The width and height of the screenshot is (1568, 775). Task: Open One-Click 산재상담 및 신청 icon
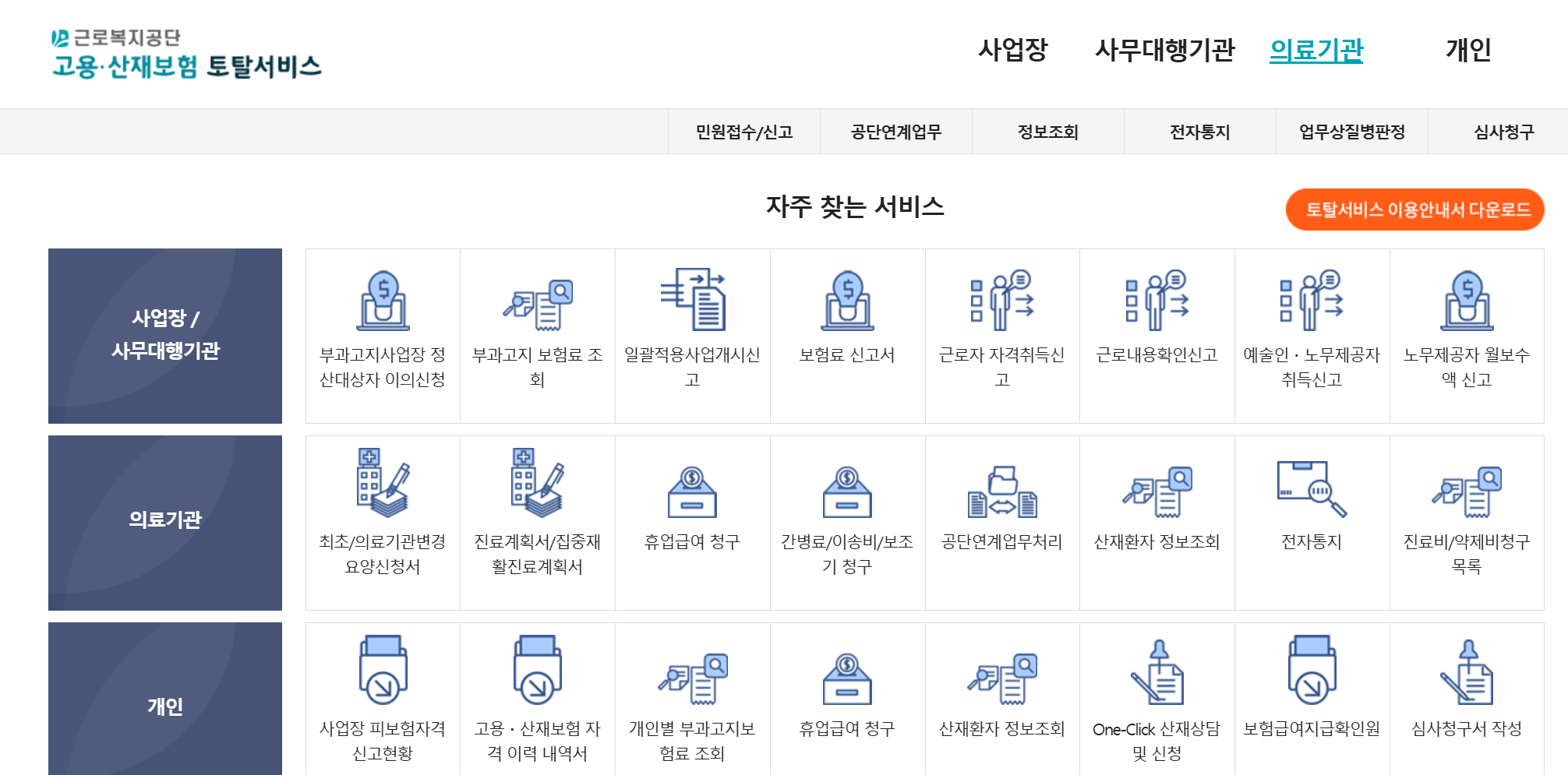point(1157,672)
